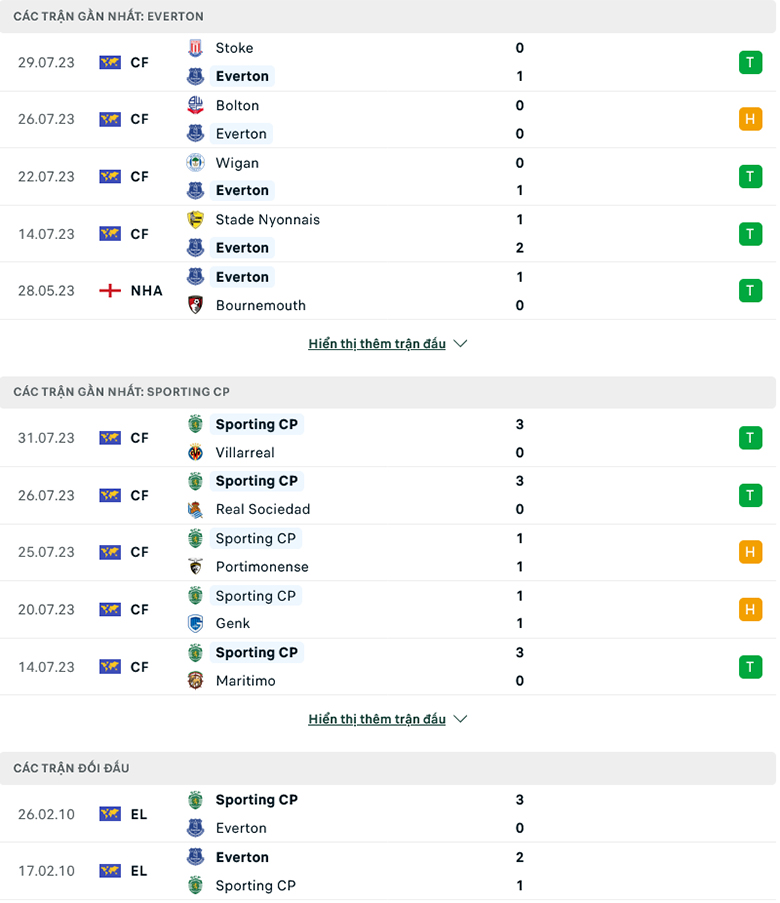Open Hiển thị thêm trận đấu link
Image resolution: width=780 pixels, height=903 pixels.
376,343
